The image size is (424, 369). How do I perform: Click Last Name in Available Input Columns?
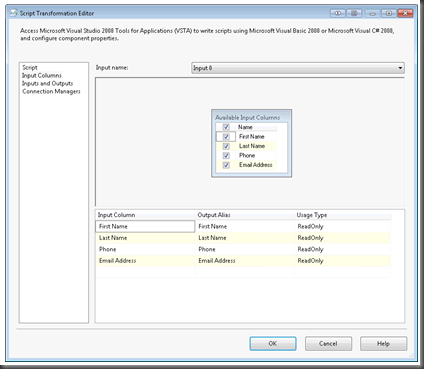click(252, 146)
